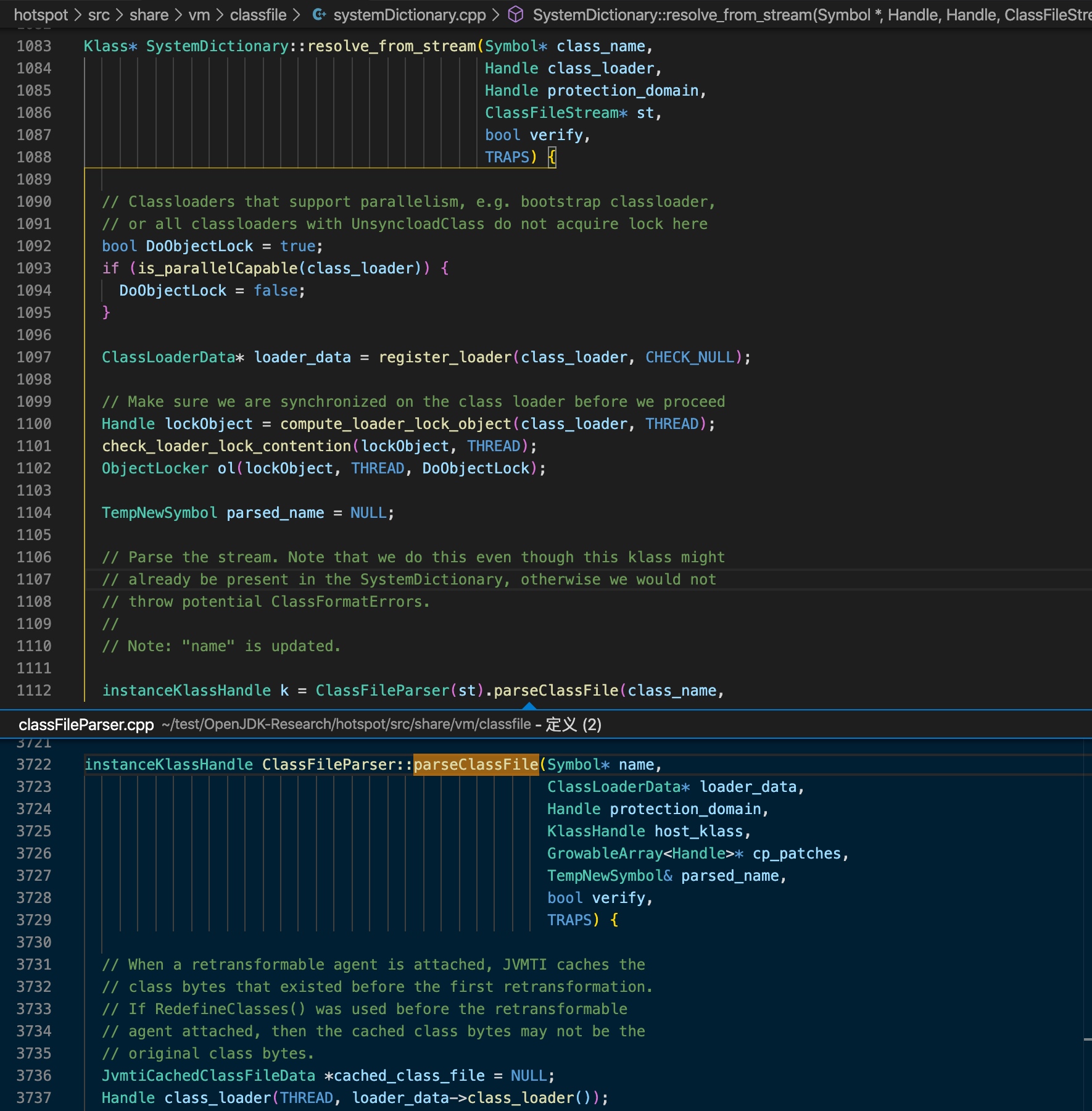
Task: Select line number 1092 in gutter
Action: point(34,246)
